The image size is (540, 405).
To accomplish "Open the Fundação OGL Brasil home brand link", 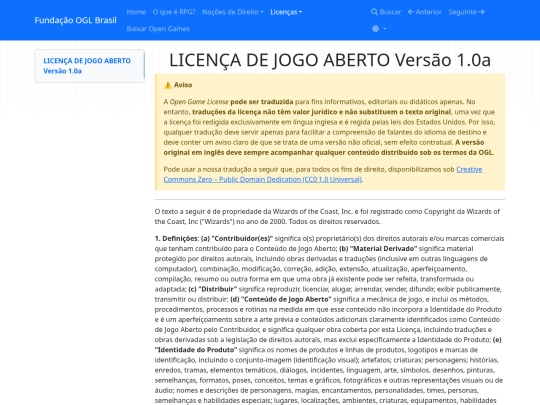I will tap(75, 20).
